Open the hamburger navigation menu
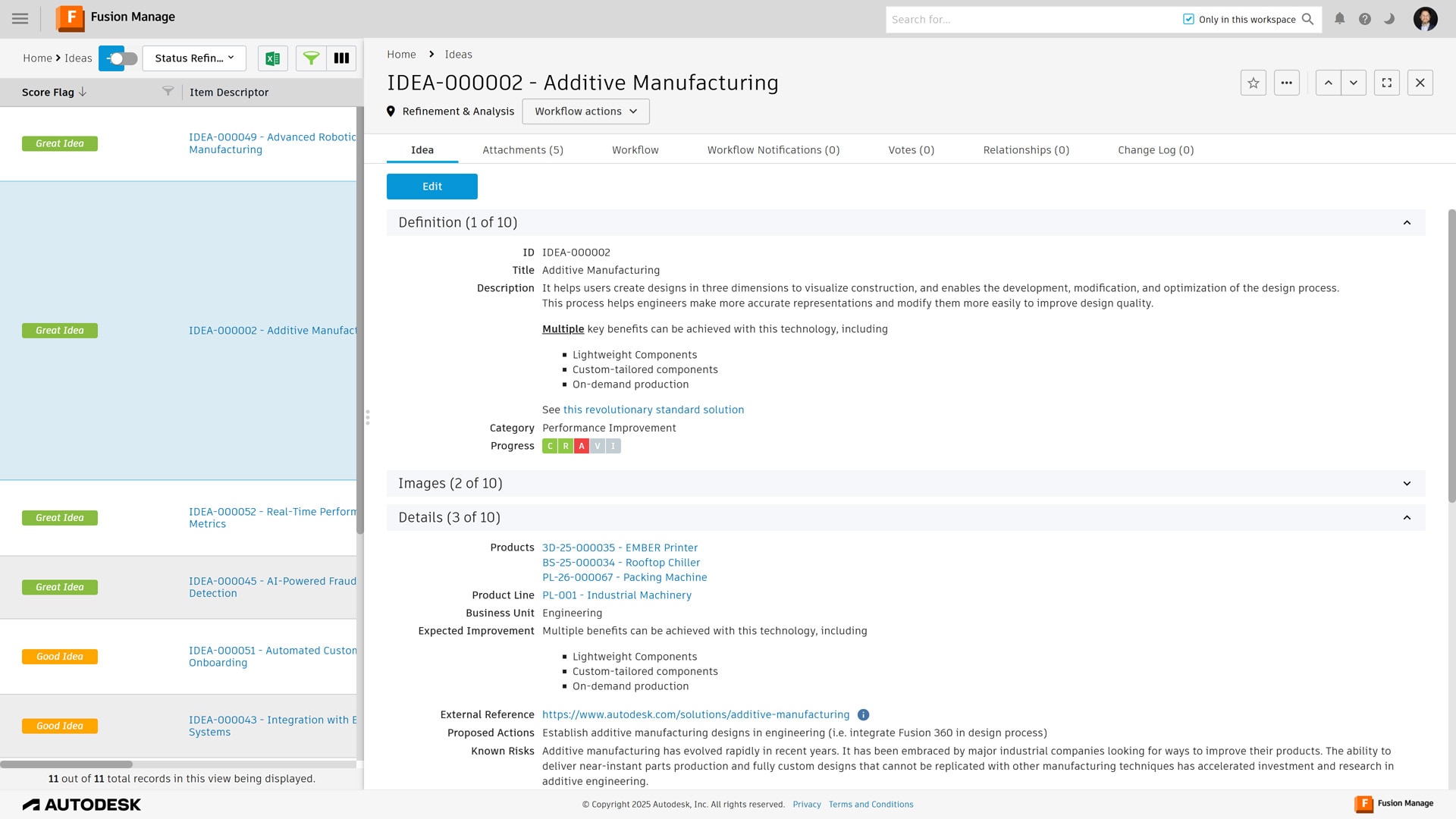1456x819 pixels. (x=20, y=18)
